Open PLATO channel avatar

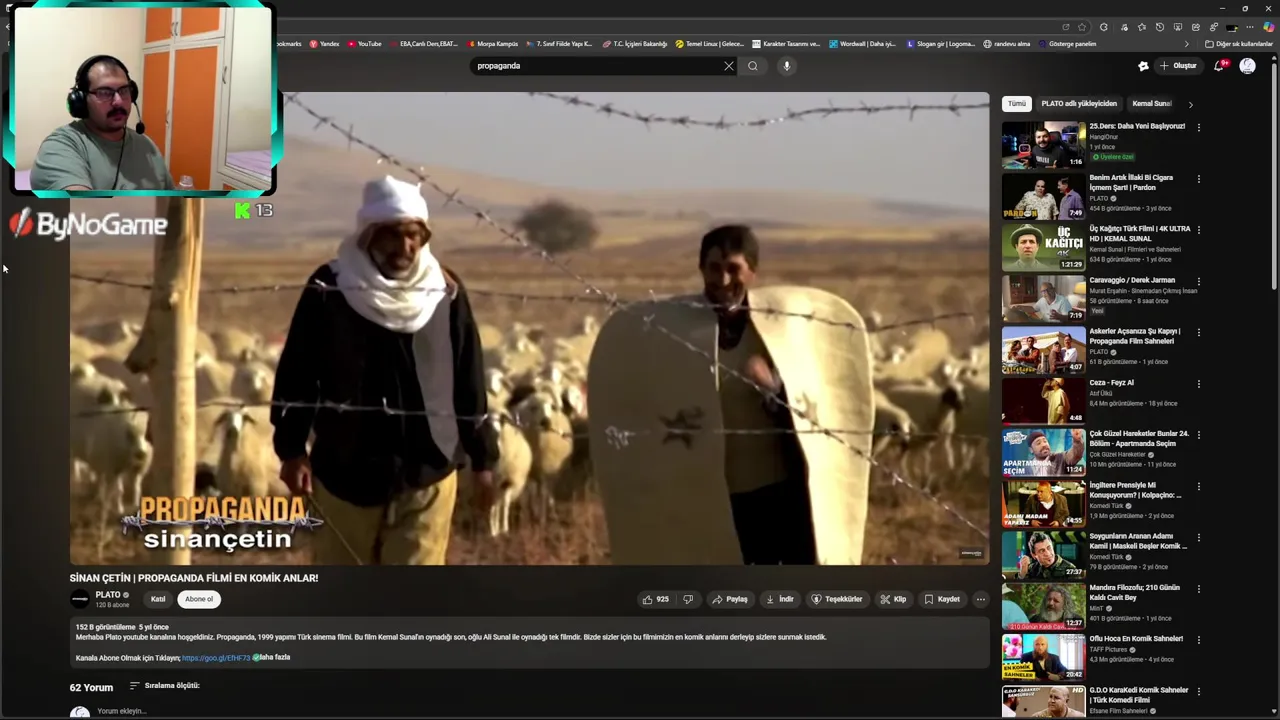tap(80, 599)
